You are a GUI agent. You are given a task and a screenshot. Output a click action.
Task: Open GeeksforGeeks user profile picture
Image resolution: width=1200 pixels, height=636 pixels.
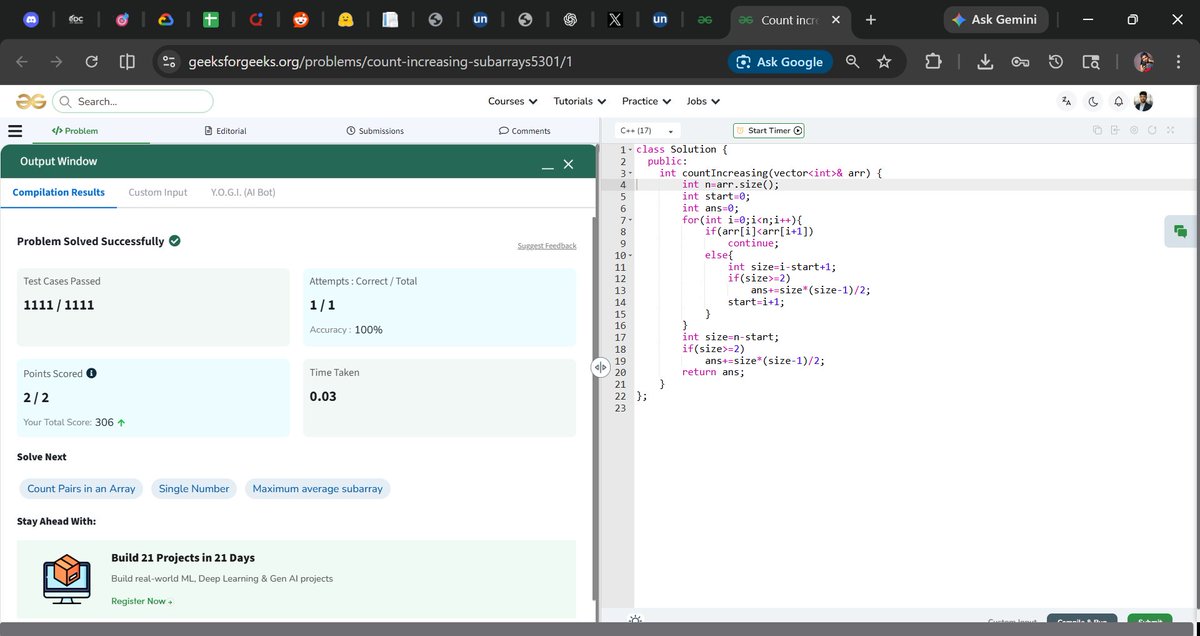tap(1144, 101)
